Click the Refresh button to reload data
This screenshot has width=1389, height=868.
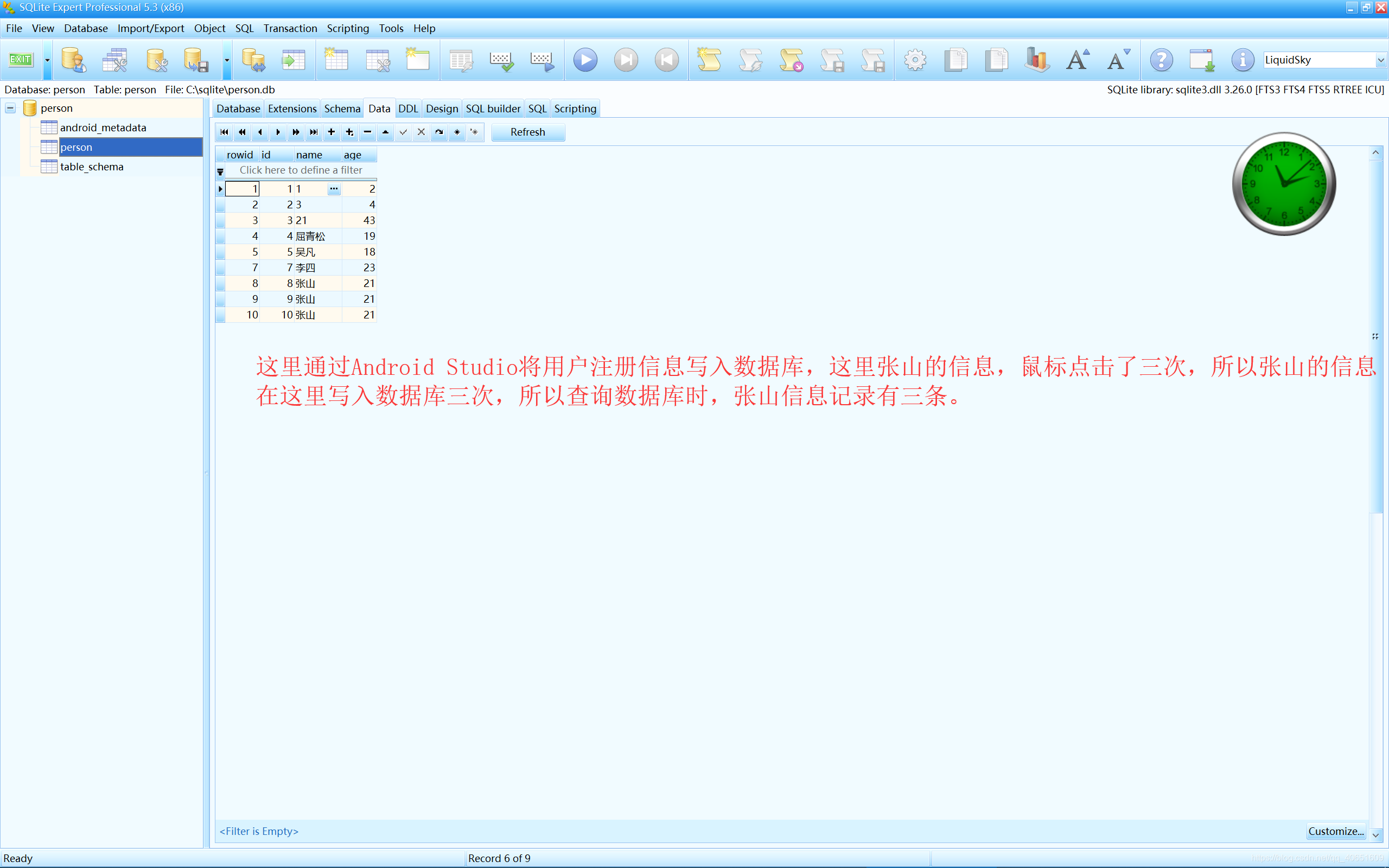pyautogui.click(x=528, y=131)
